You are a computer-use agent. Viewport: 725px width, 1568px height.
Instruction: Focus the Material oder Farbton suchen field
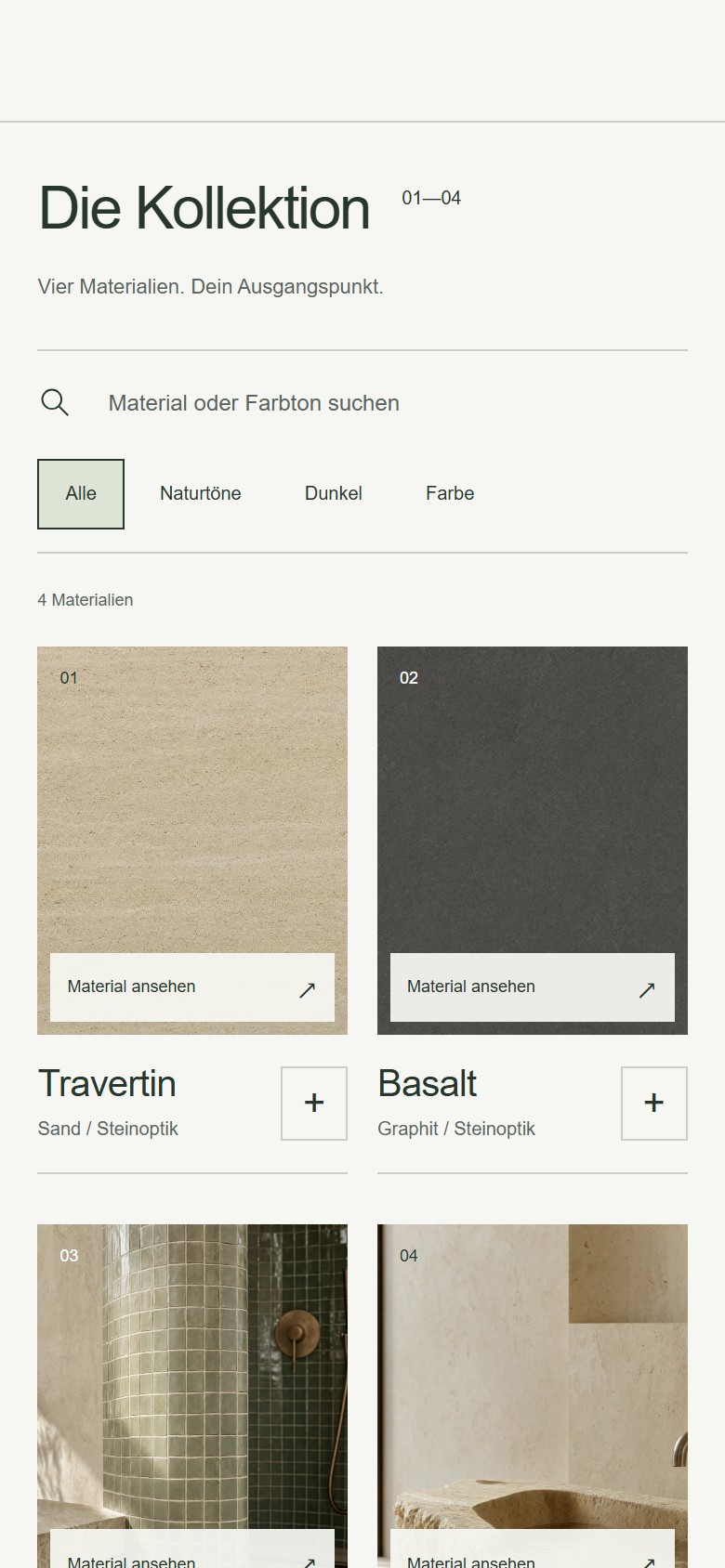coord(398,403)
